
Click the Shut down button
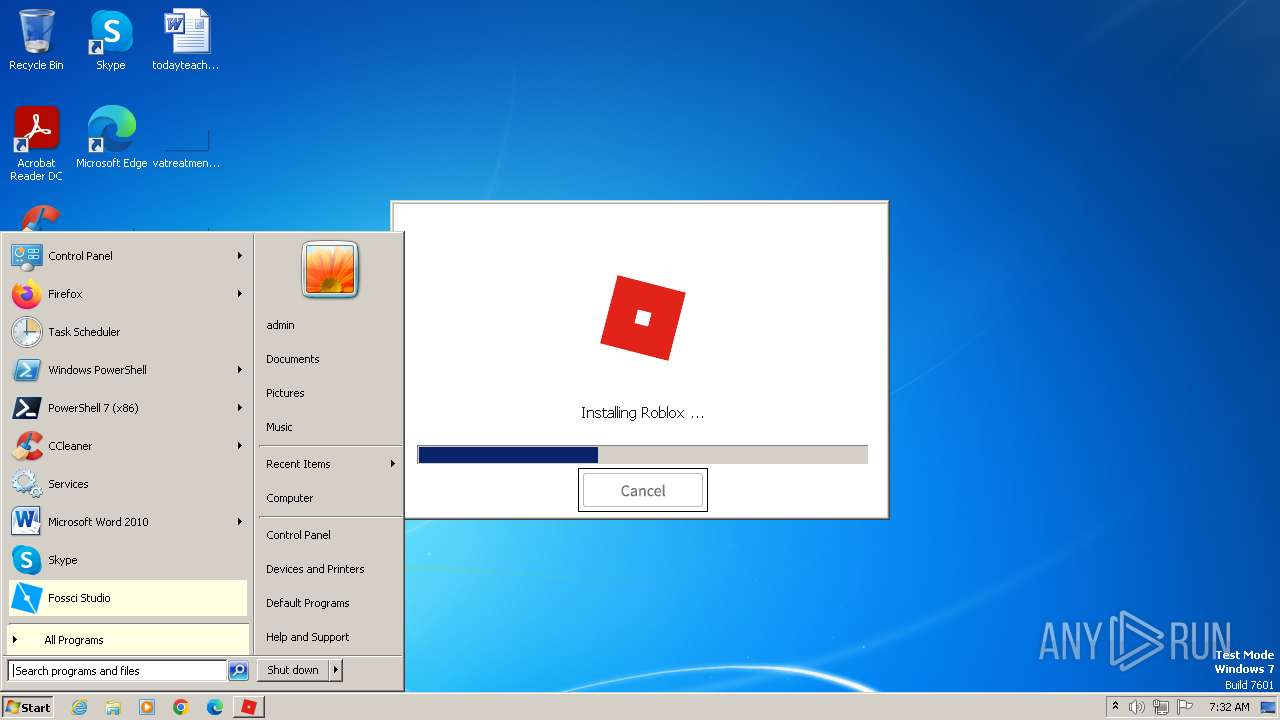pos(293,670)
